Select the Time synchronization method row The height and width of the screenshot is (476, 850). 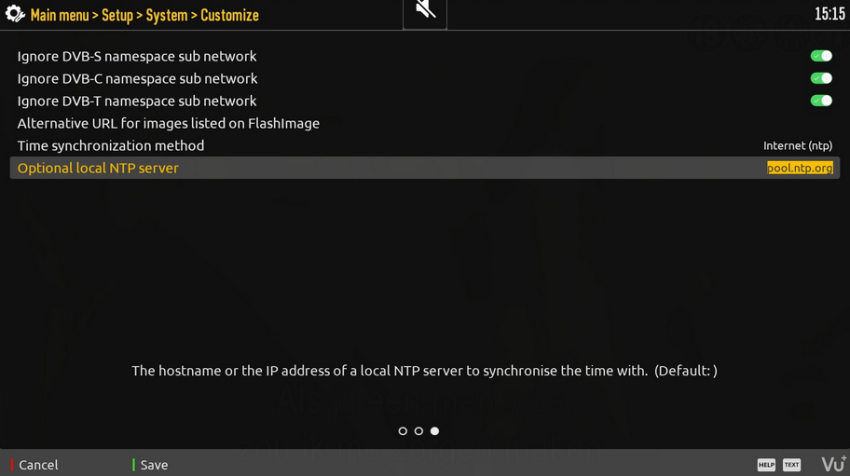(x=110, y=146)
